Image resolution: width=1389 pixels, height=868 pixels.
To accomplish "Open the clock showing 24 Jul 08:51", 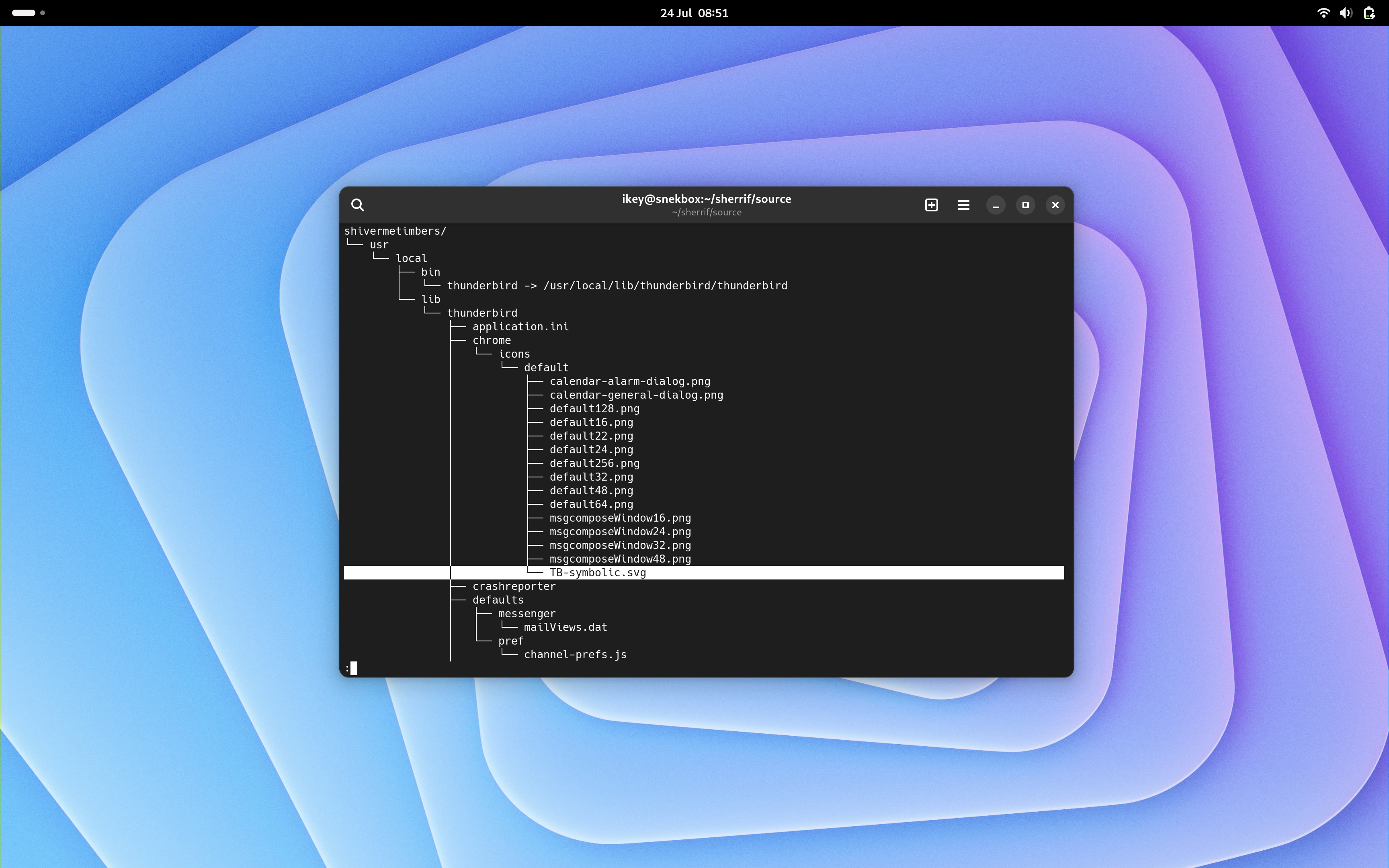I will [x=694, y=12].
